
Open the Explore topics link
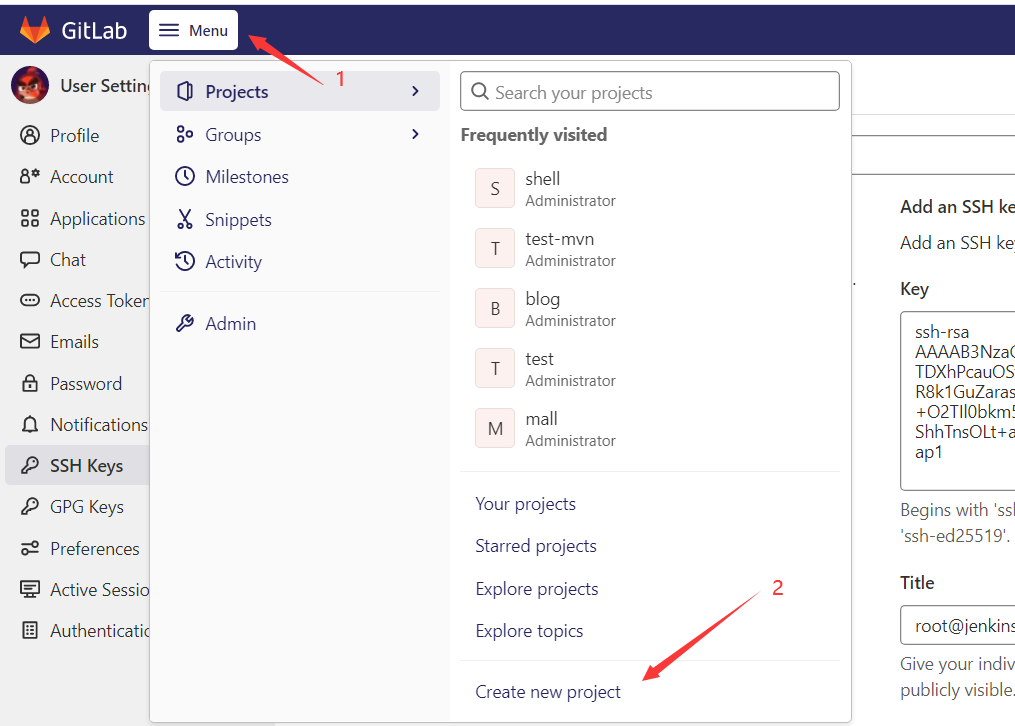(x=529, y=631)
